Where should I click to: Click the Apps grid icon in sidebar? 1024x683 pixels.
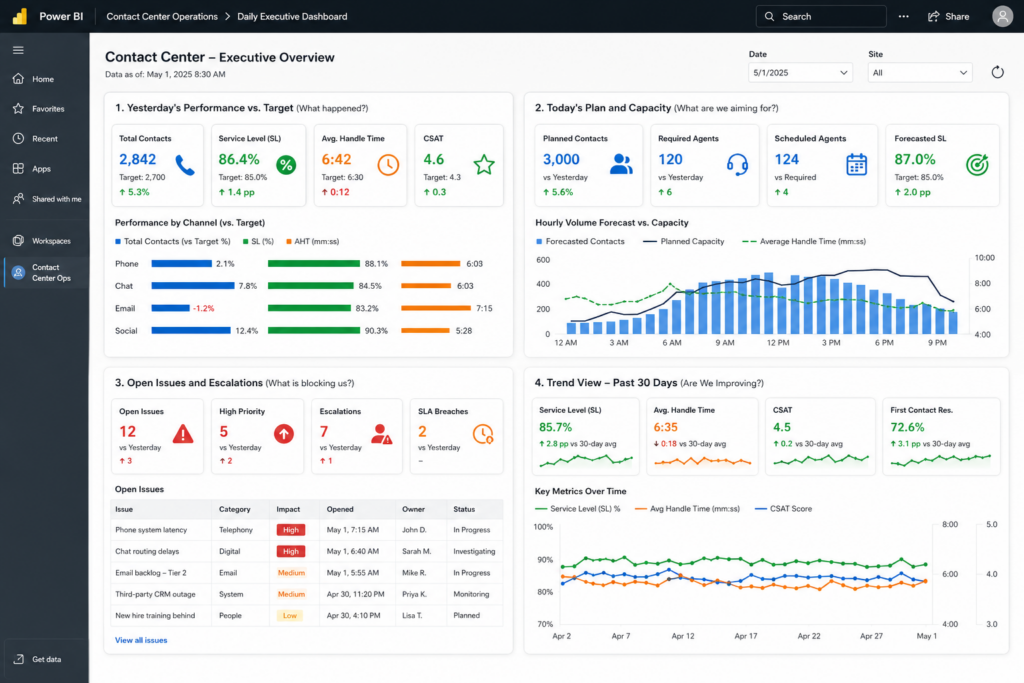click(x=18, y=168)
